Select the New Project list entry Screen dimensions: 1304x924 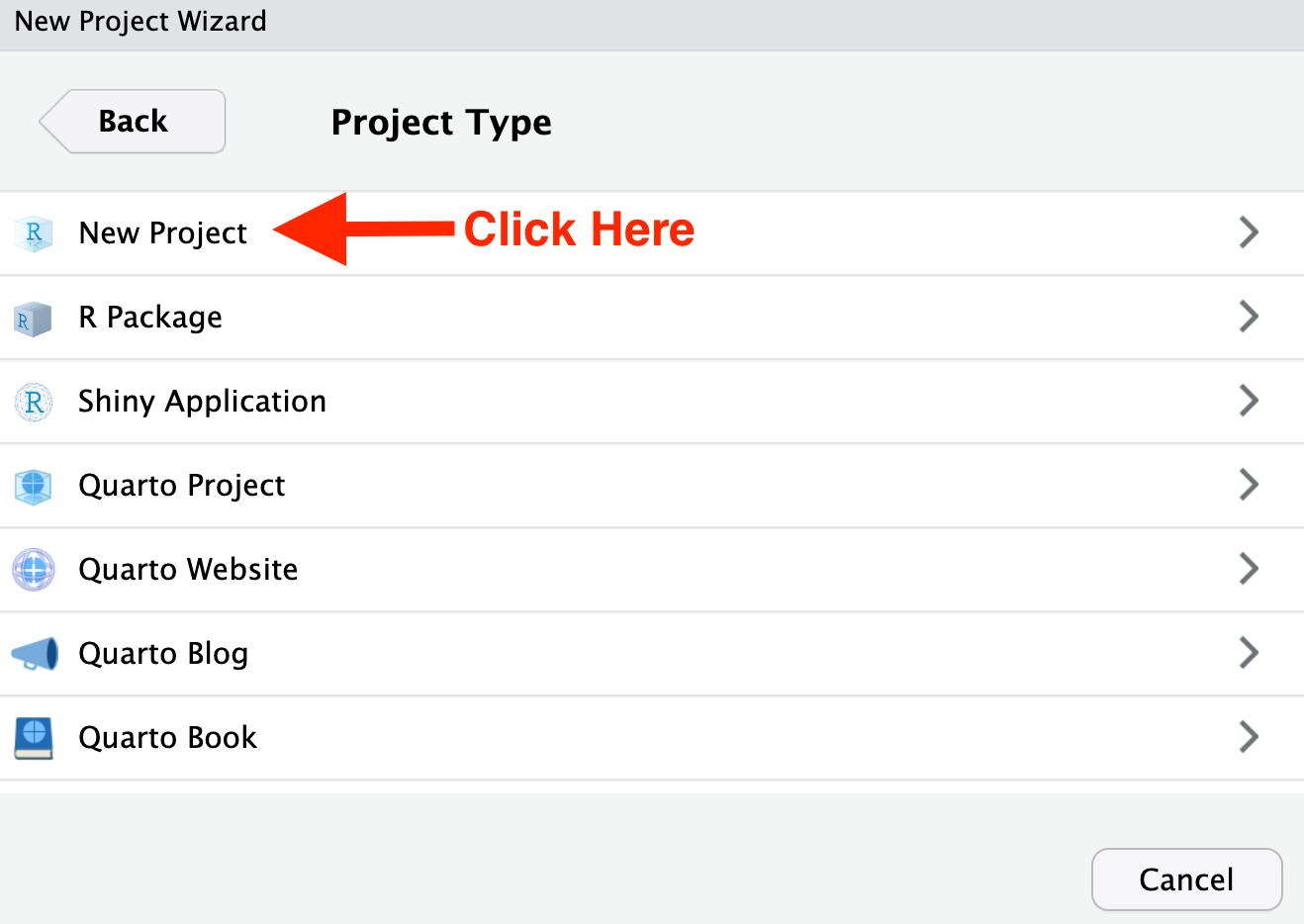tap(162, 232)
